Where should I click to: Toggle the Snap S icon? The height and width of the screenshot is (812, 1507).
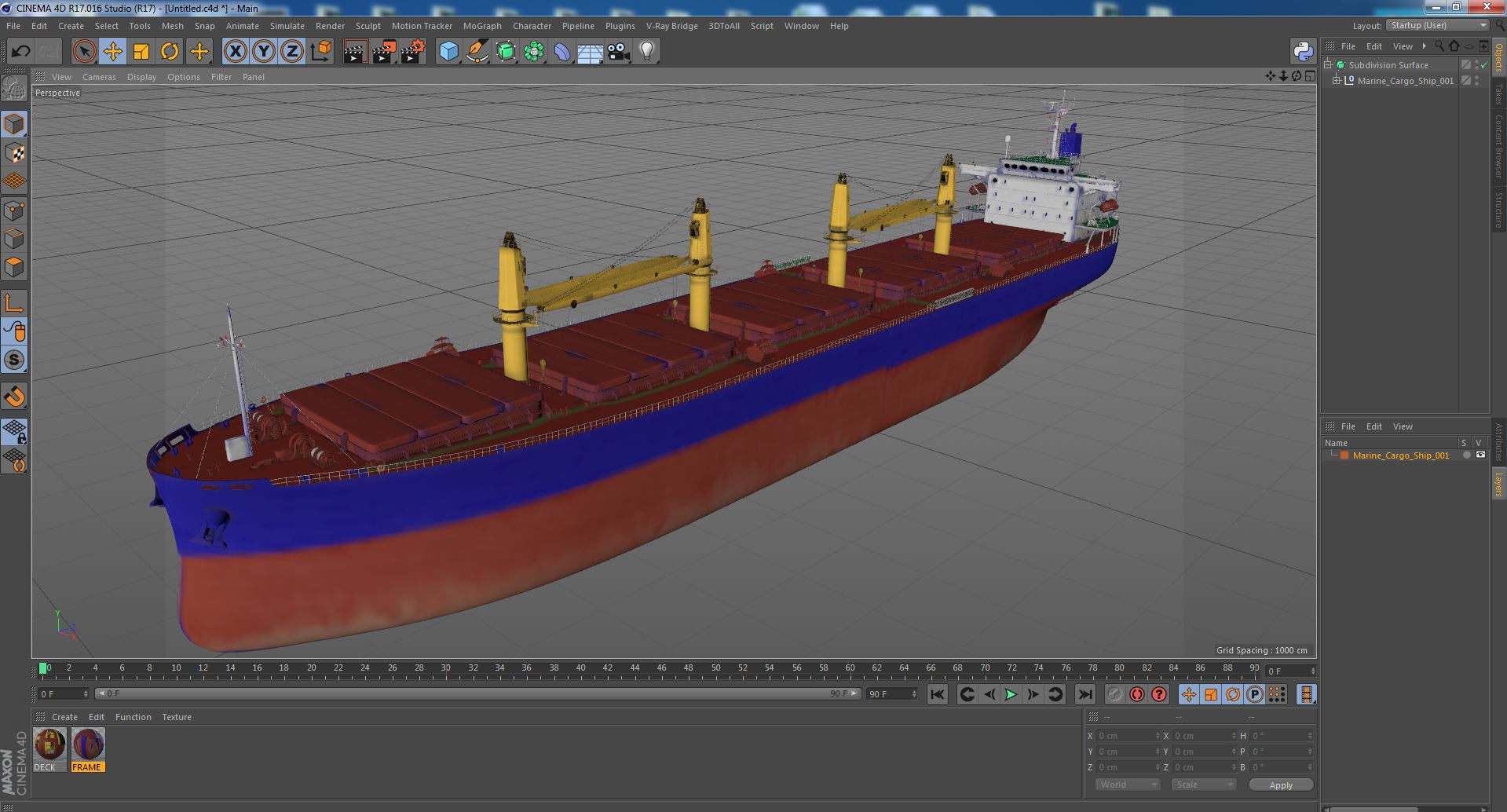[14, 360]
